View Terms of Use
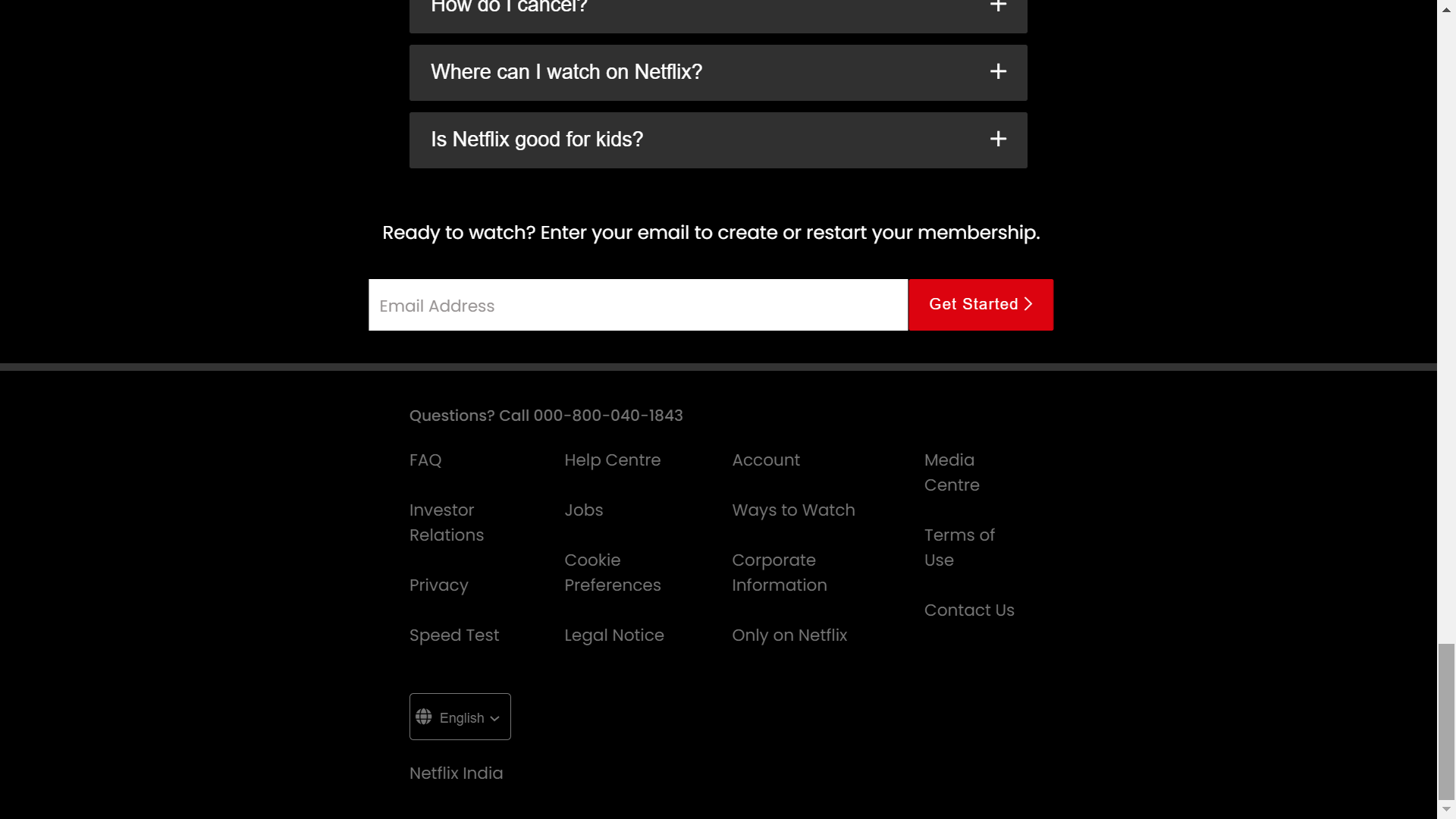Image resolution: width=1456 pixels, height=819 pixels. tap(959, 547)
